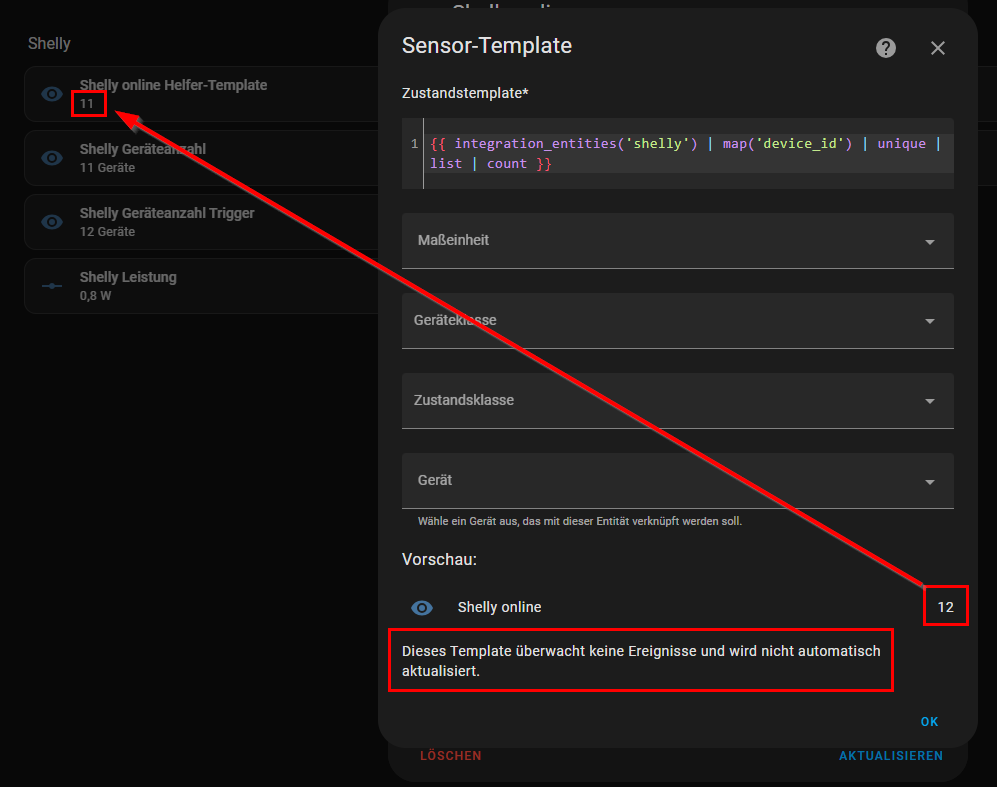Click the sensor icon of Shelly Leistung
The width and height of the screenshot is (997, 787).
pyautogui.click(x=52, y=286)
